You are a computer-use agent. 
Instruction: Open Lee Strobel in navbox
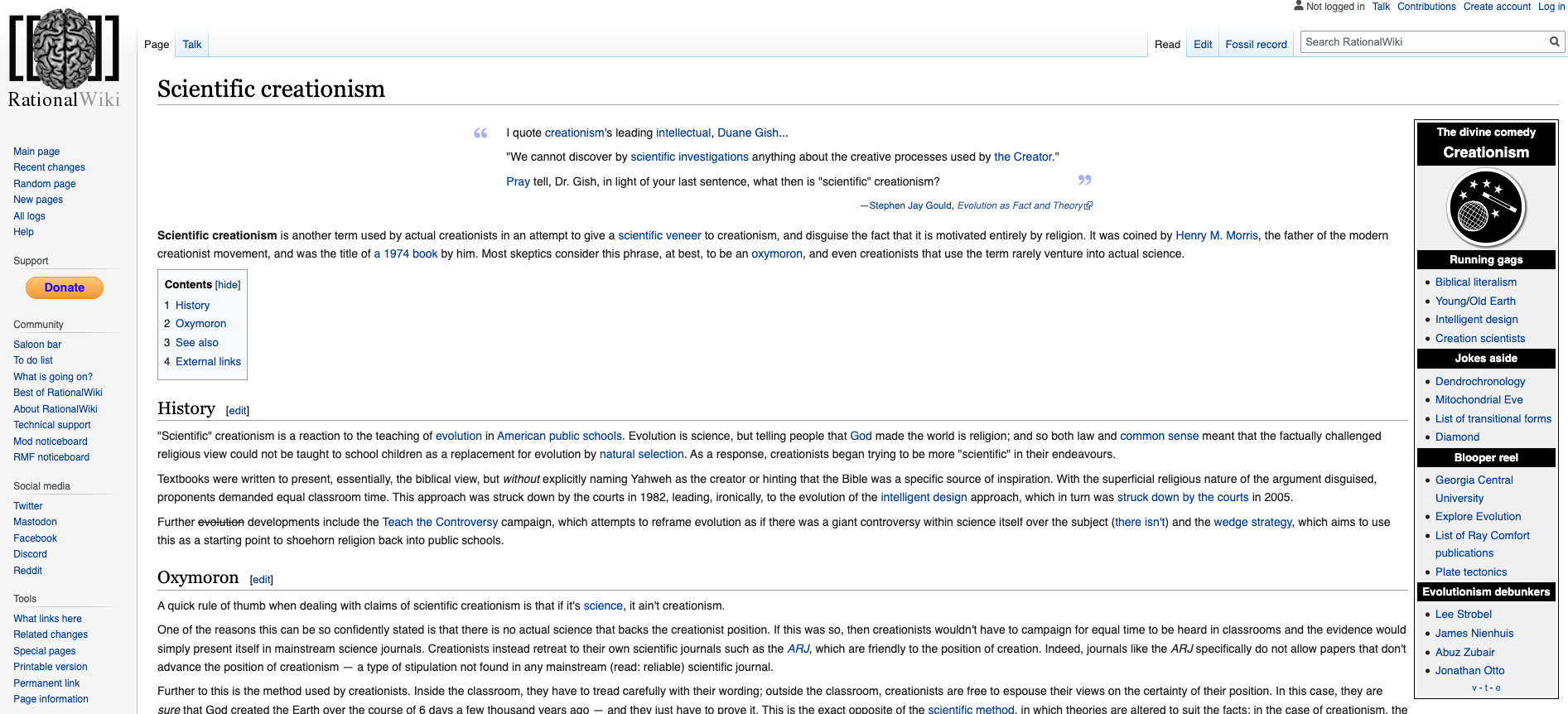pos(1464,615)
